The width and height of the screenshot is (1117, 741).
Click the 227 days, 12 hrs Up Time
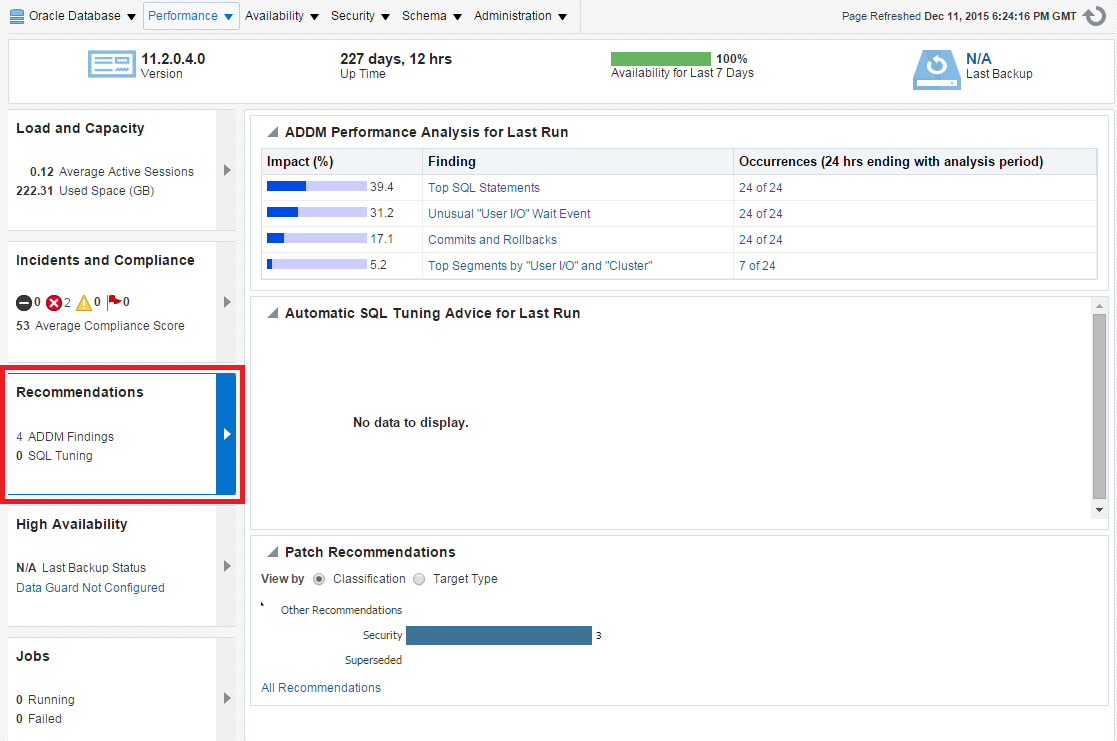395,59
